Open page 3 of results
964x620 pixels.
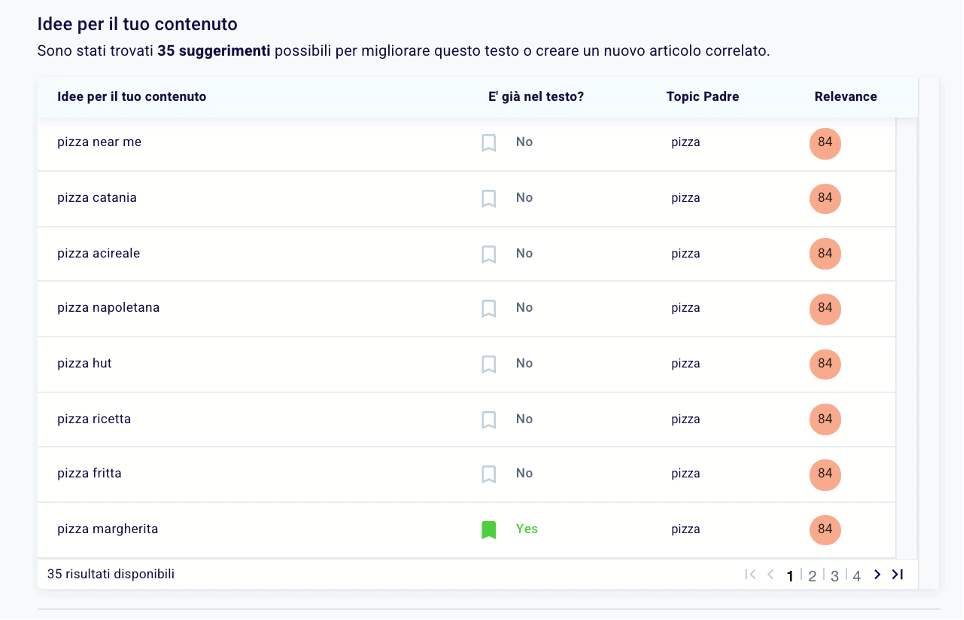[834, 576]
